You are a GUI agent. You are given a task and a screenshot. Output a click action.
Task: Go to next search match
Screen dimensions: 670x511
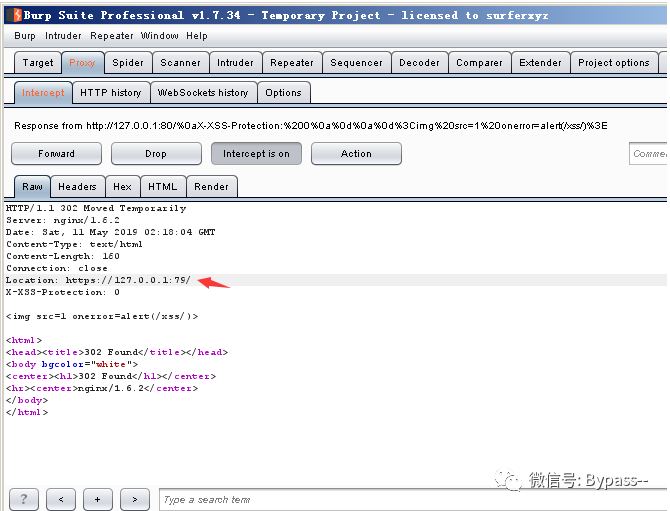coord(135,499)
